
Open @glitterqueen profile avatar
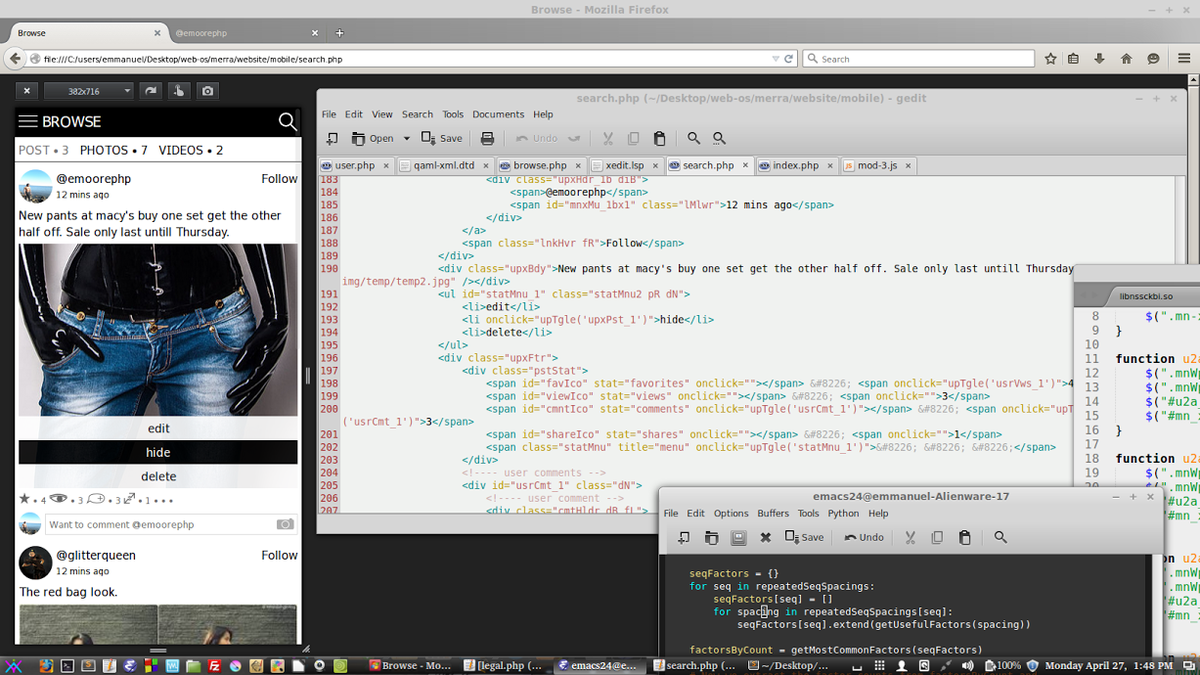[35, 563]
